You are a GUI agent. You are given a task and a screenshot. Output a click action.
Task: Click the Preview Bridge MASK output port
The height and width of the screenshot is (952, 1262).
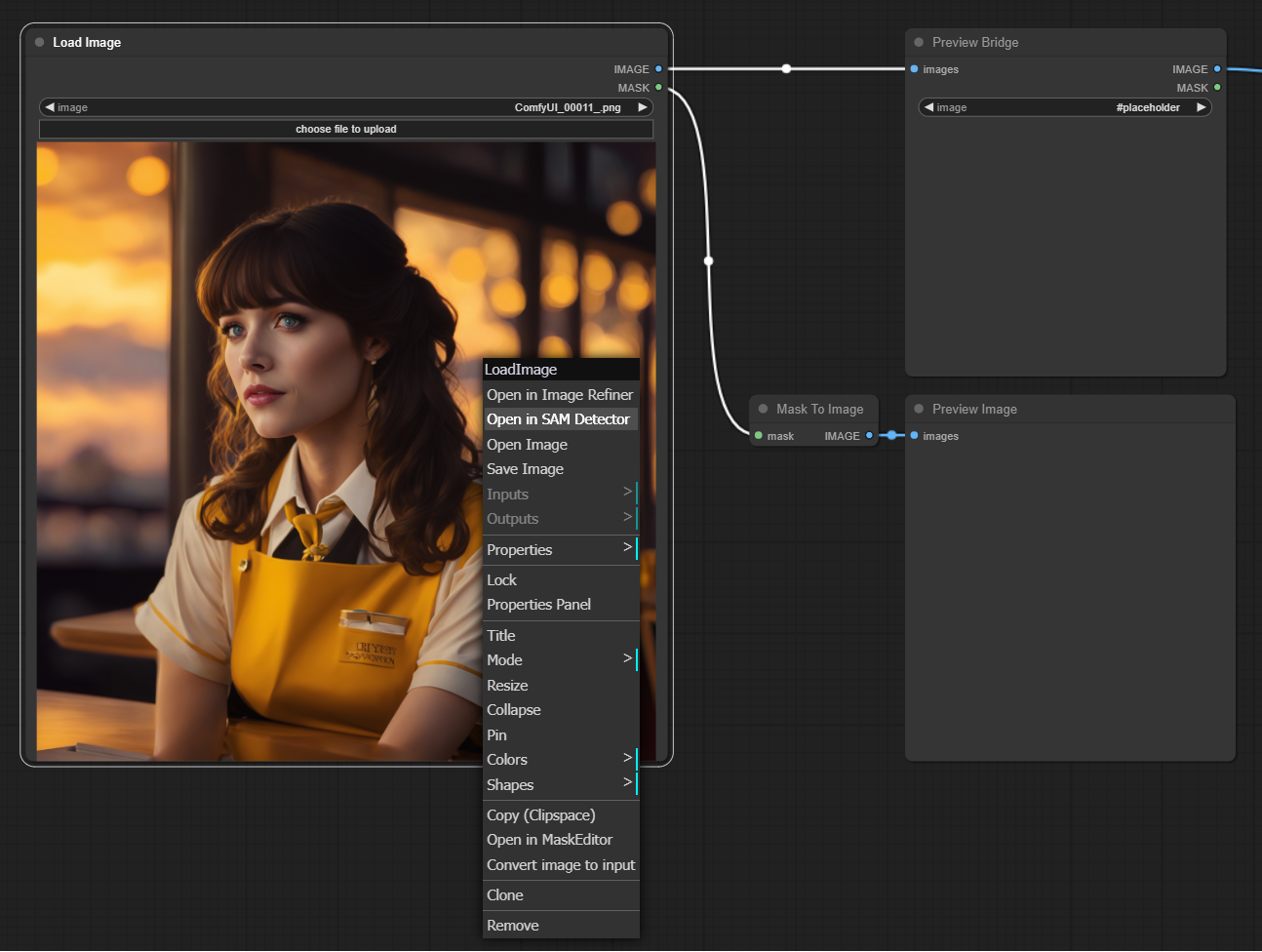pyautogui.click(x=1217, y=88)
